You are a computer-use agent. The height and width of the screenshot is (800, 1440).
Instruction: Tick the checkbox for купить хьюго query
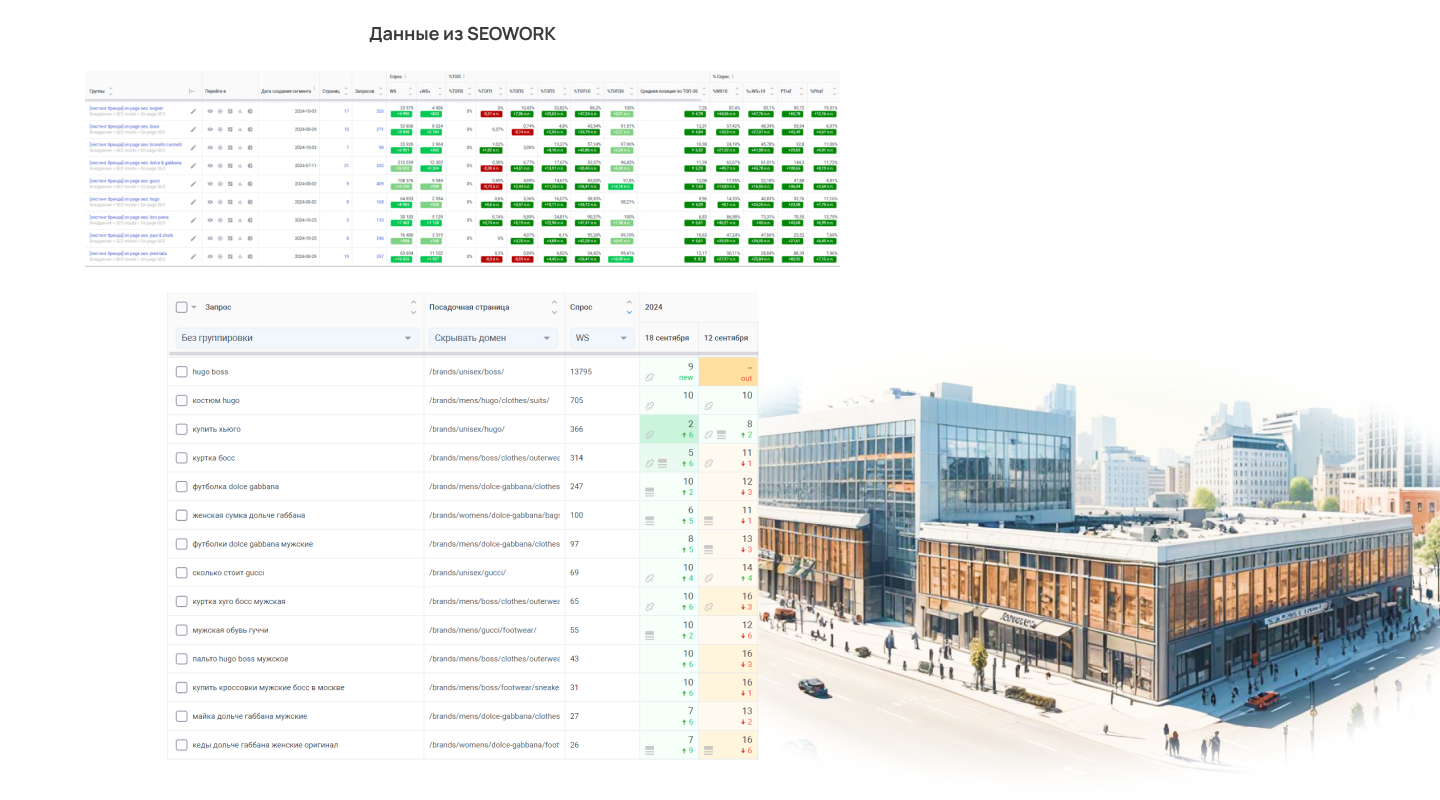tap(181, 429)
